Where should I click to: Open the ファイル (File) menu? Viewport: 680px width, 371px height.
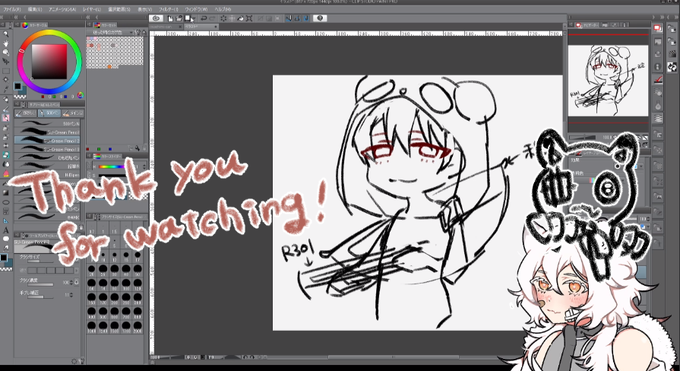pos(12,9)
